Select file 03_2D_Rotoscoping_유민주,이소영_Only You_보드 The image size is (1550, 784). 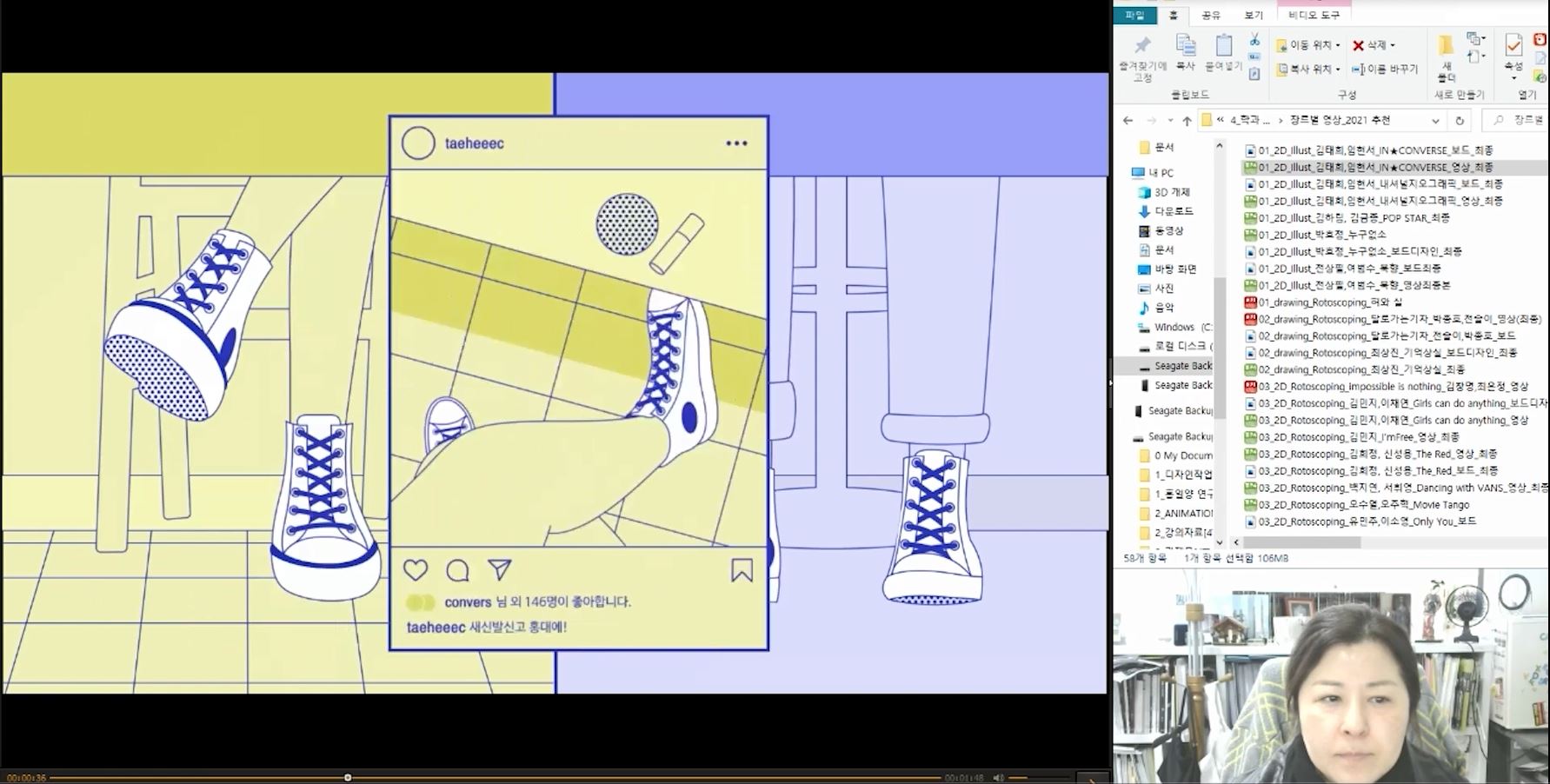pyautogui.click(x=1360, y=522)
